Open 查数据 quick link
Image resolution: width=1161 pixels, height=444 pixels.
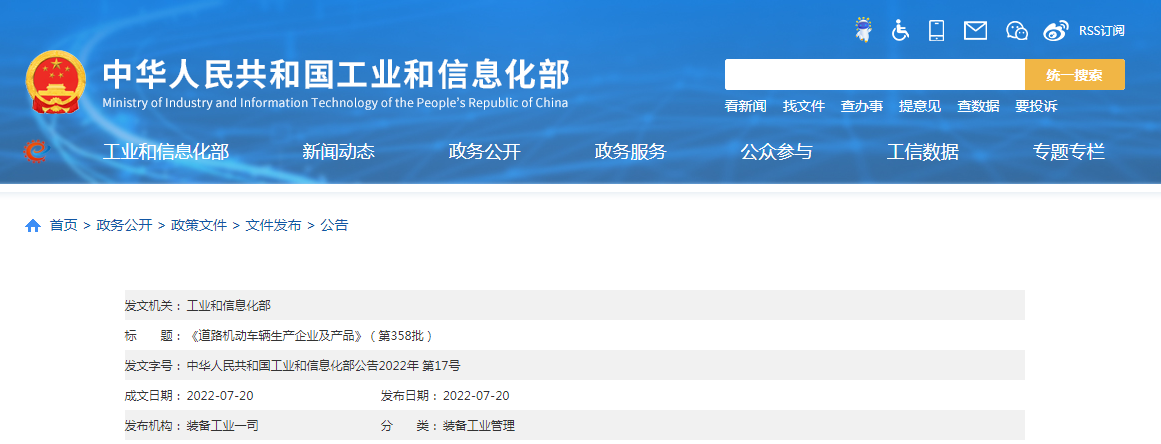coord(978,106)
